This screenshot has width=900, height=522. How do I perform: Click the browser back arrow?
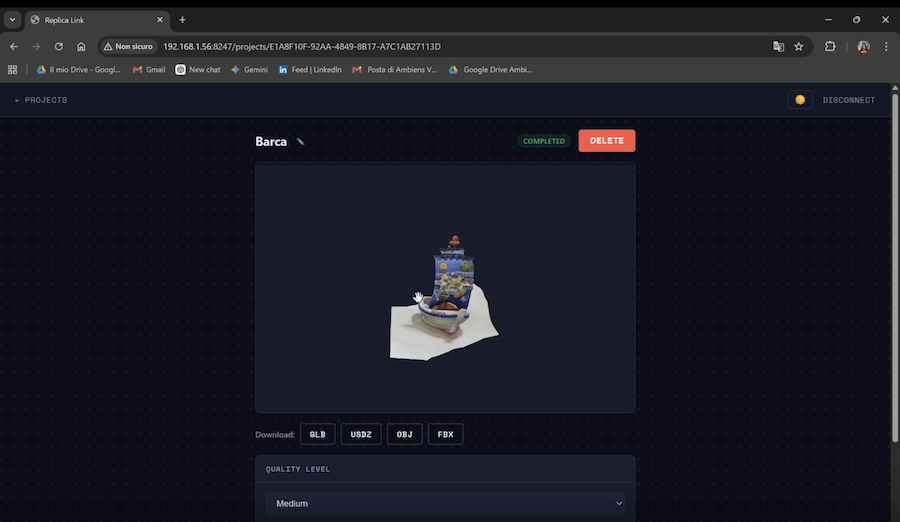click(x=14, y=47)
